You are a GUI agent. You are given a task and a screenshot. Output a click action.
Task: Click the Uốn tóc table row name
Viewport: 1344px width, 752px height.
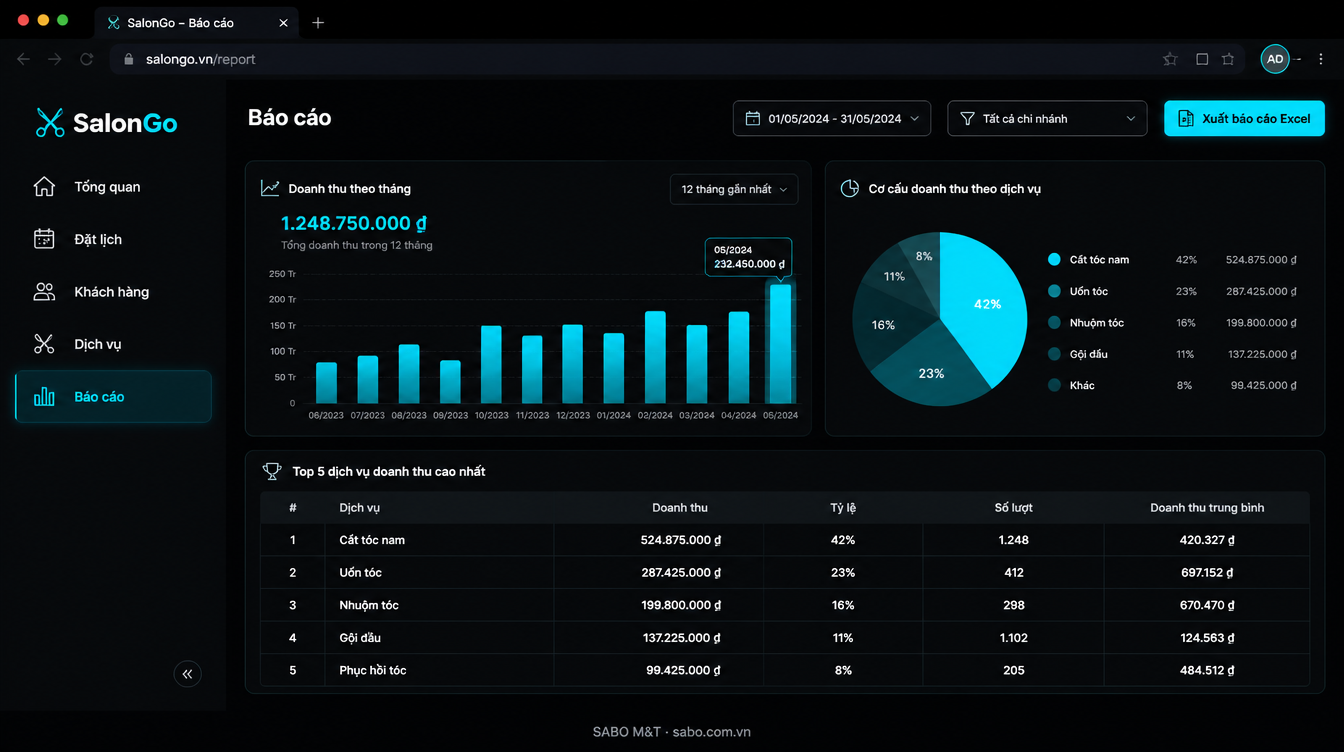[x=361, y=573]
